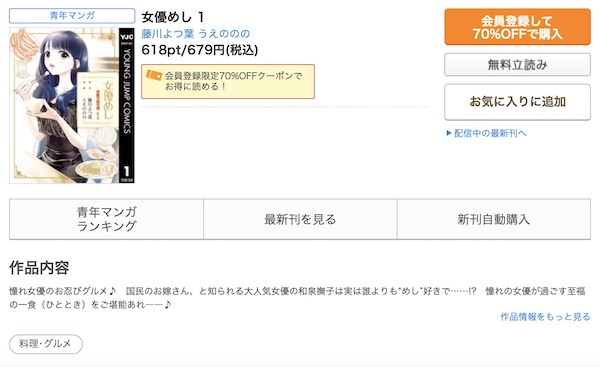Screen dimensions: 600x367
Task: Expand details with 作品情報をもっと見る
Action: click(545, 316)
